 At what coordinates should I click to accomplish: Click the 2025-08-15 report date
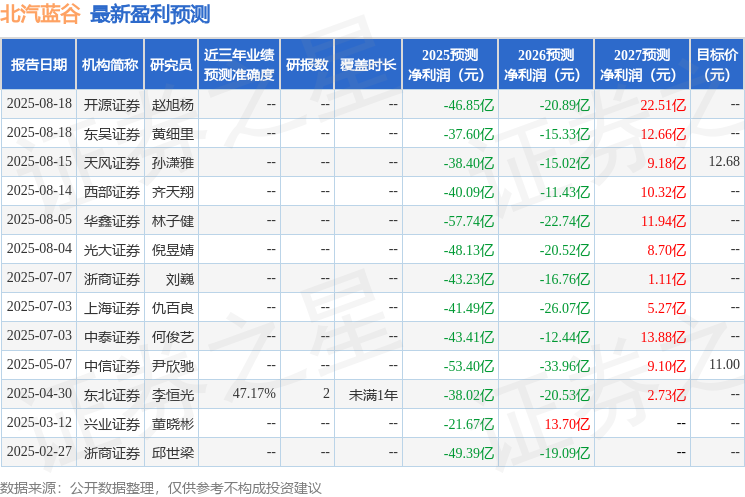click(x=39, y=162)
